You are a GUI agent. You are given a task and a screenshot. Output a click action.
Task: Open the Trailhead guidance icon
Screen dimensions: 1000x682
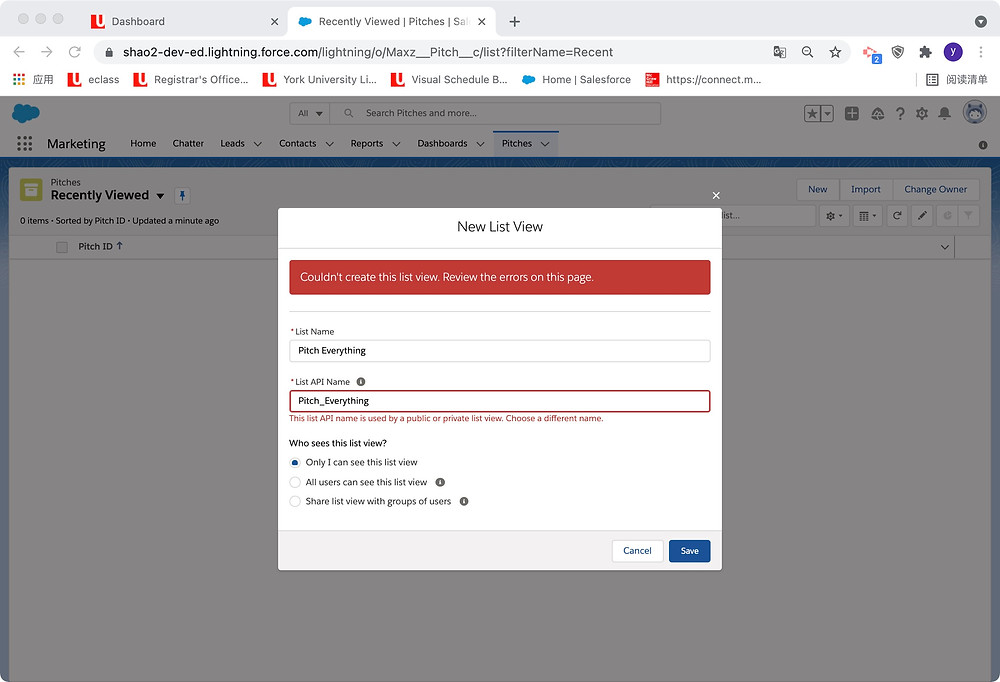(878, 114)
